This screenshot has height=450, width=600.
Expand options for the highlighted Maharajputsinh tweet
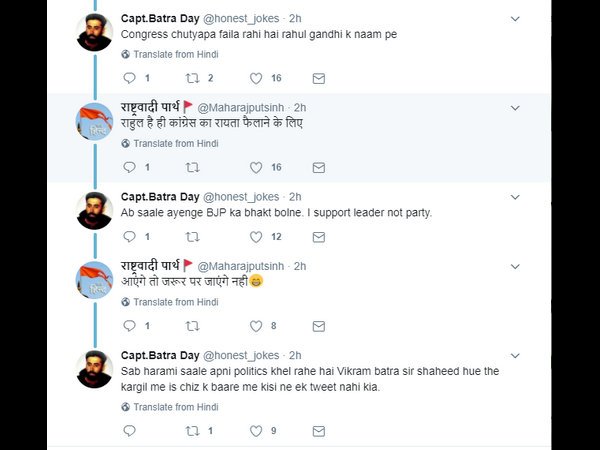515,106
